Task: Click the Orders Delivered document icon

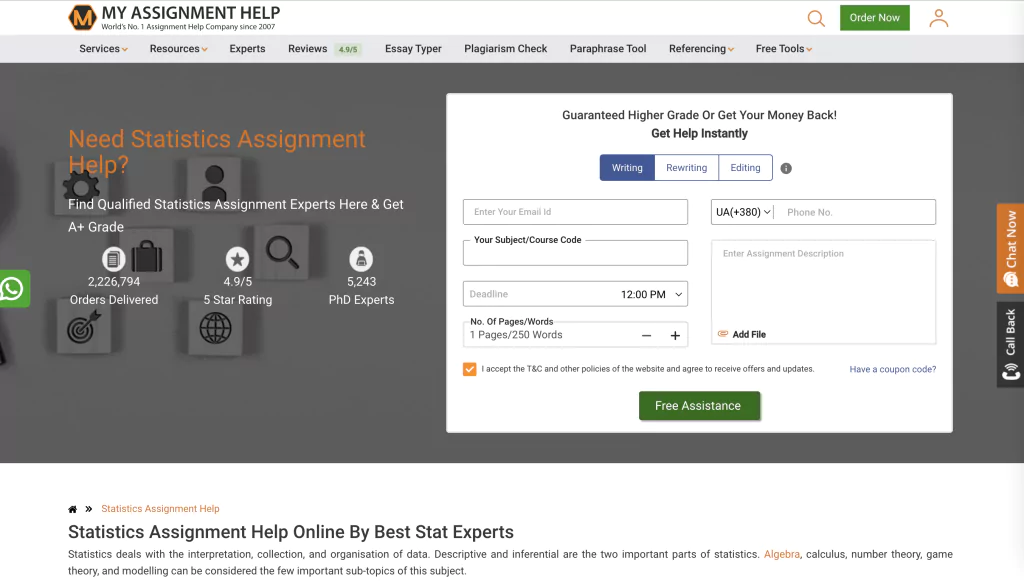Action: (113, 259)
